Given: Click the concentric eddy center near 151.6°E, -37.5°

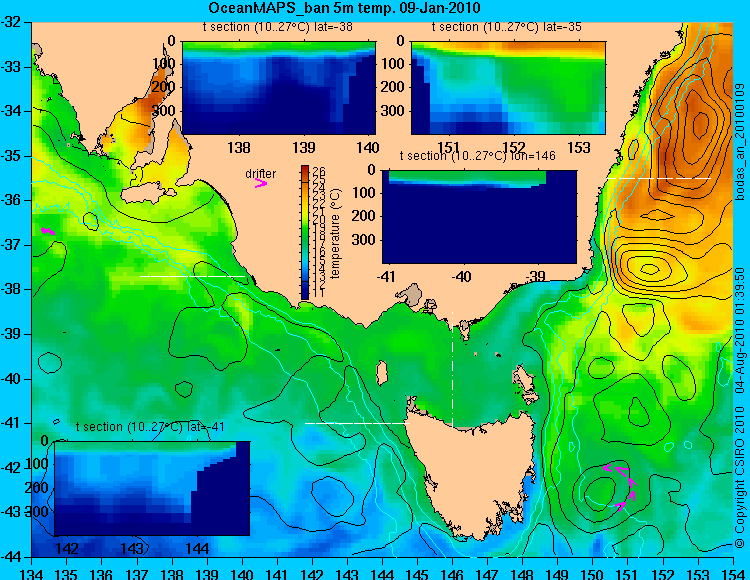Looking at the screenshot, I should (649, 269).
